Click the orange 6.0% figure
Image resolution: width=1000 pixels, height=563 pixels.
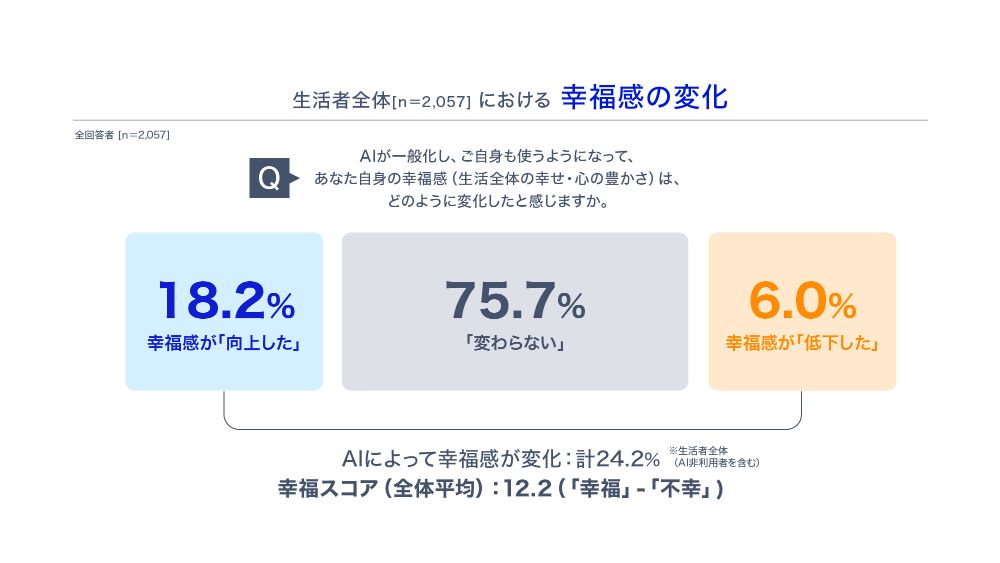pyautogui.click(x=802, y=300)
